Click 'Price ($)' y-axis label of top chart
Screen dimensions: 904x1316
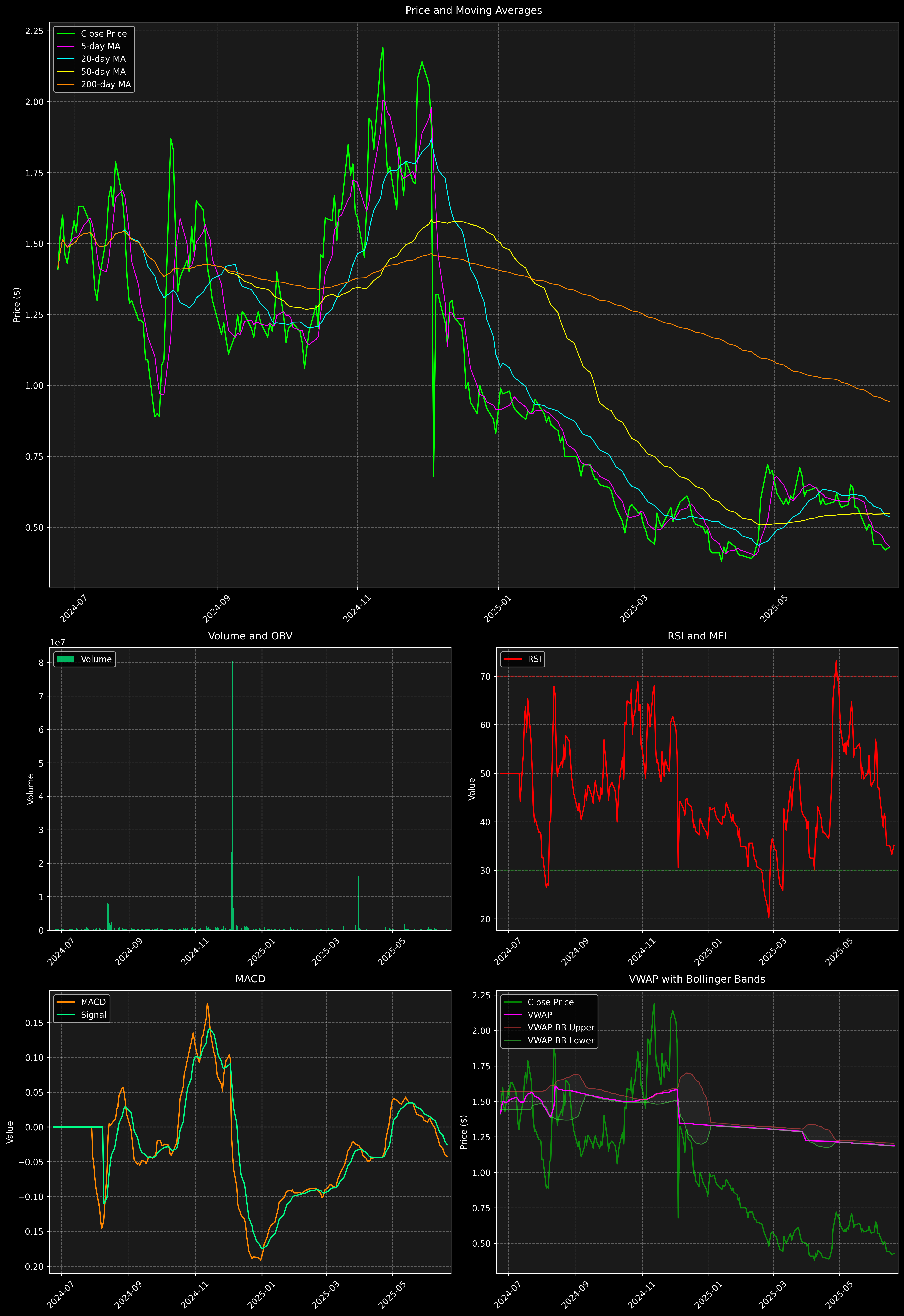tap(17, 305)
